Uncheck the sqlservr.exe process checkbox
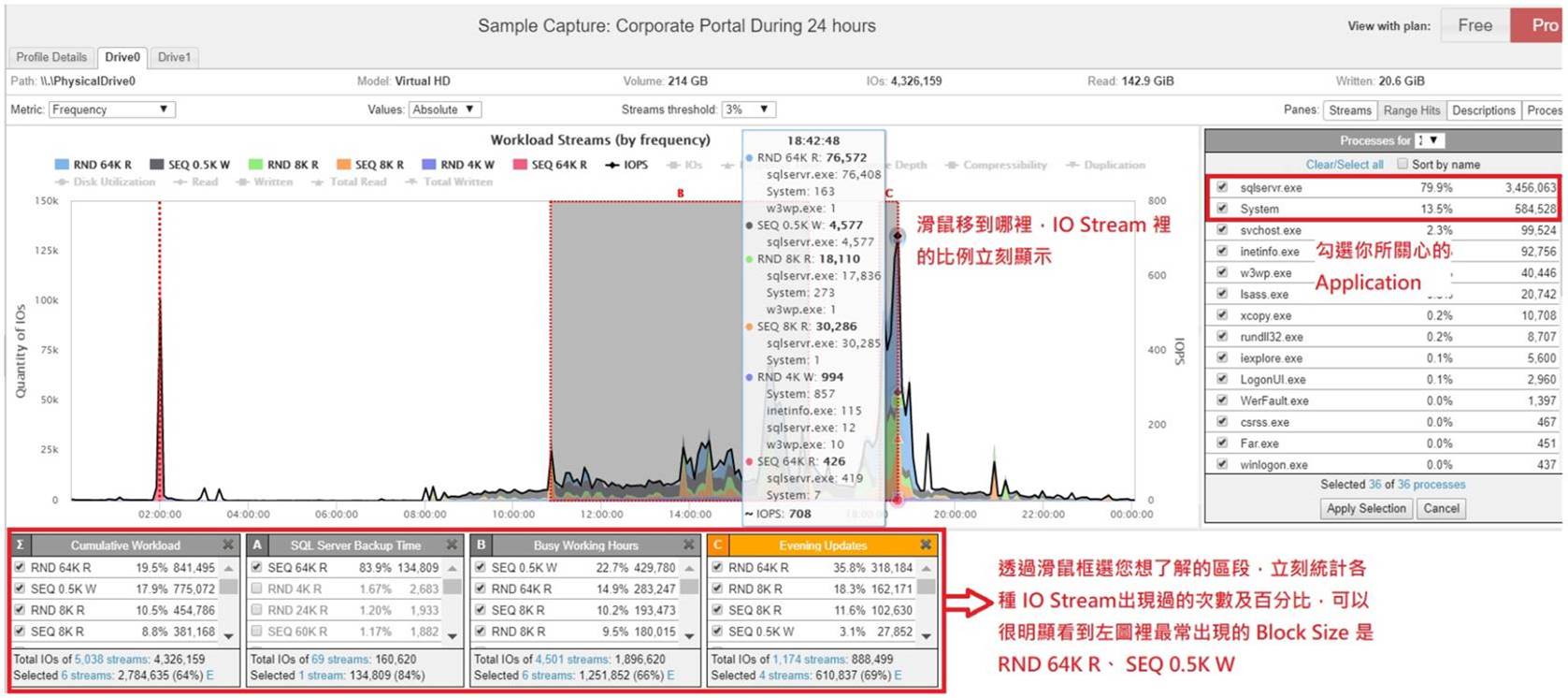The width and height of the screenshot is (1568, 698). click(1222, 187)
